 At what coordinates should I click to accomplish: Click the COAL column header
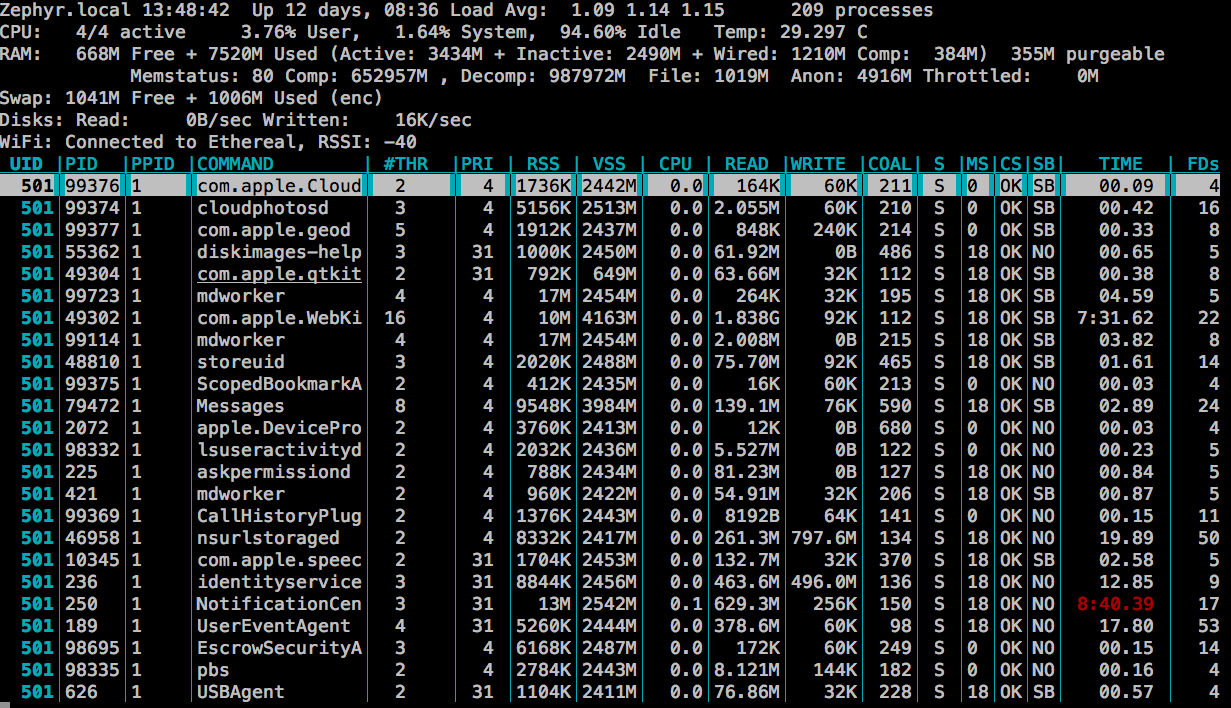[x=889, y=164]
